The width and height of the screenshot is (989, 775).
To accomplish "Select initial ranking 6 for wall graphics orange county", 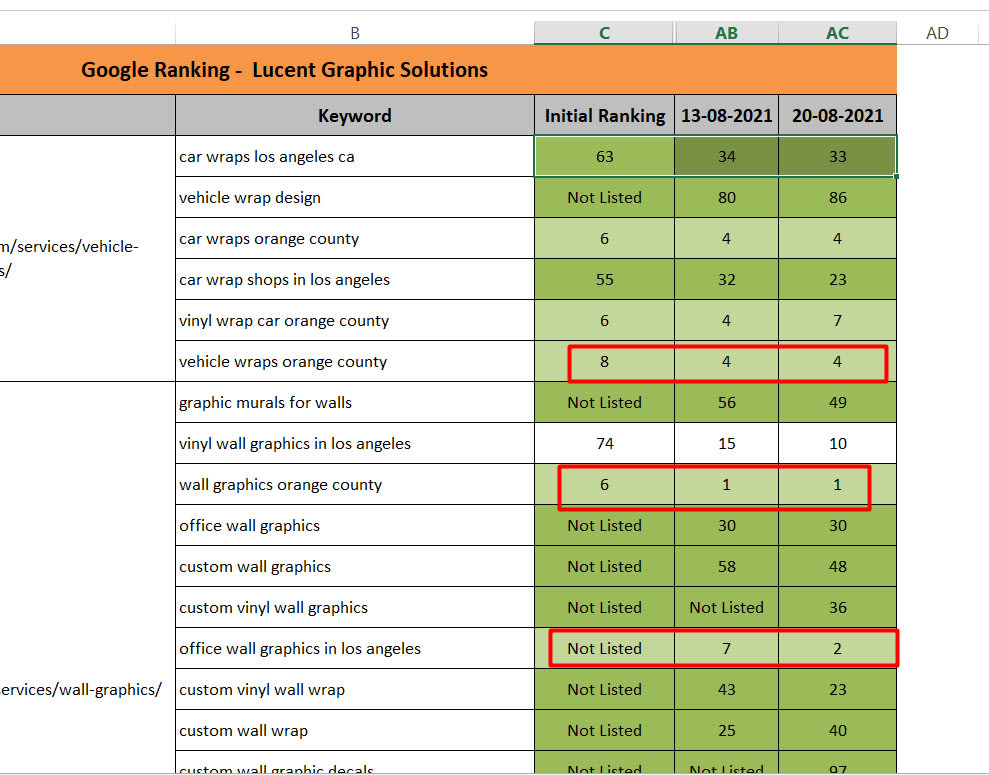I will pos(604,484).
